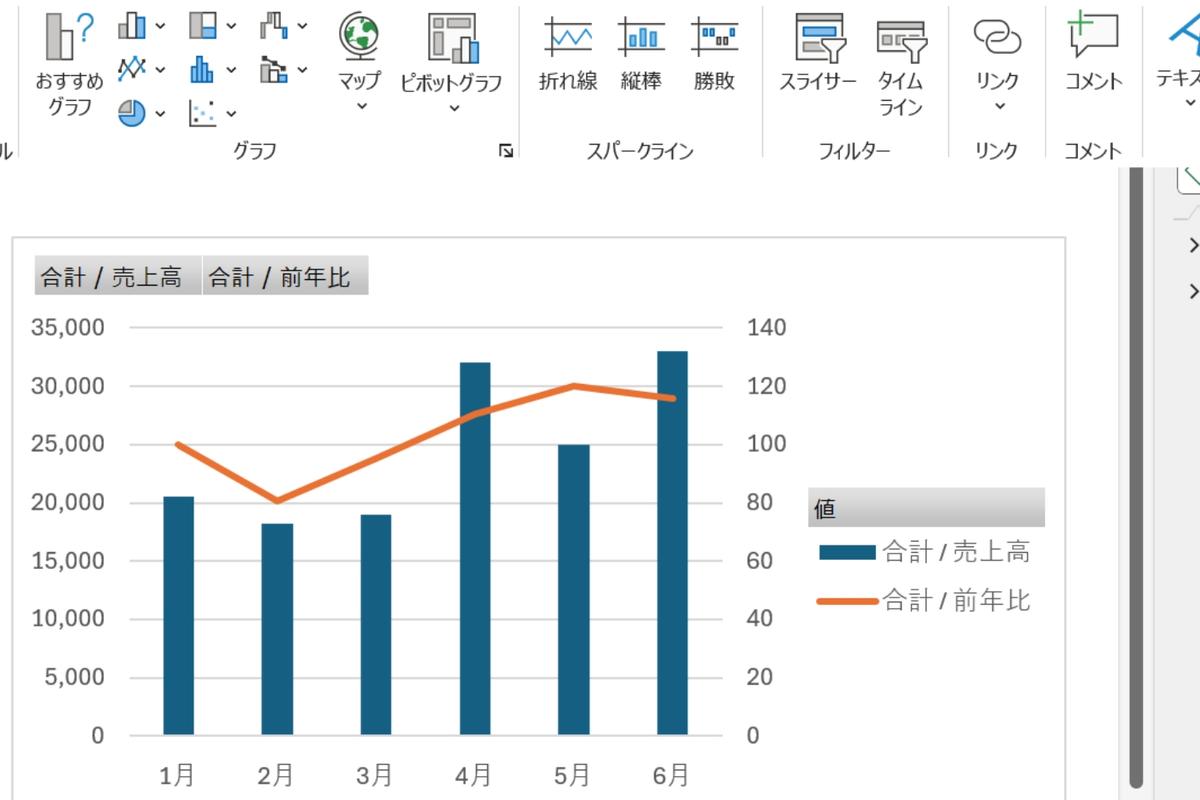Open the column chart dropdown arrow
Image resolution: width=1200 pixels, height=800 pixels.
pyautogui.click(x=160, y=24)
